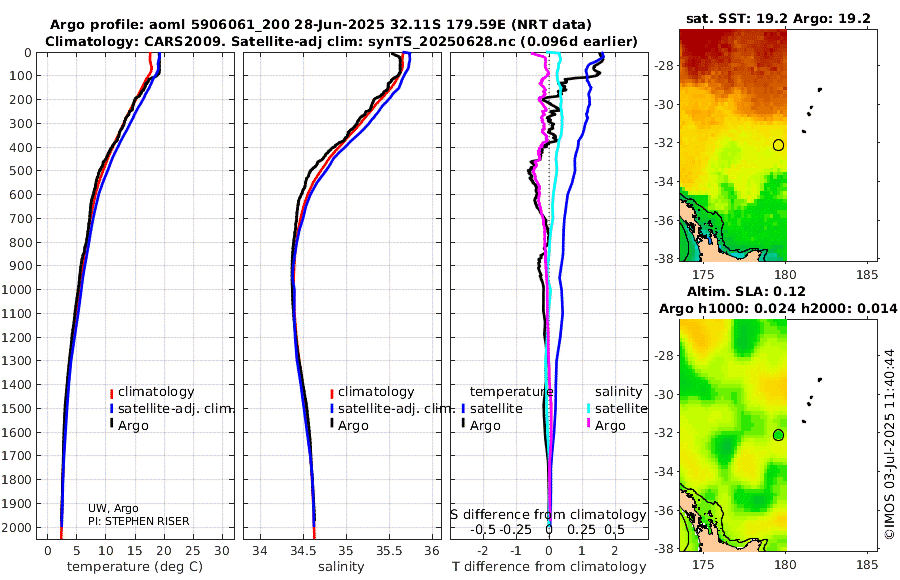Click 'PI: STEPHEN RISER' text
Image resolution: width=900 pixels, height=580 pixels.
pos(138,521)
